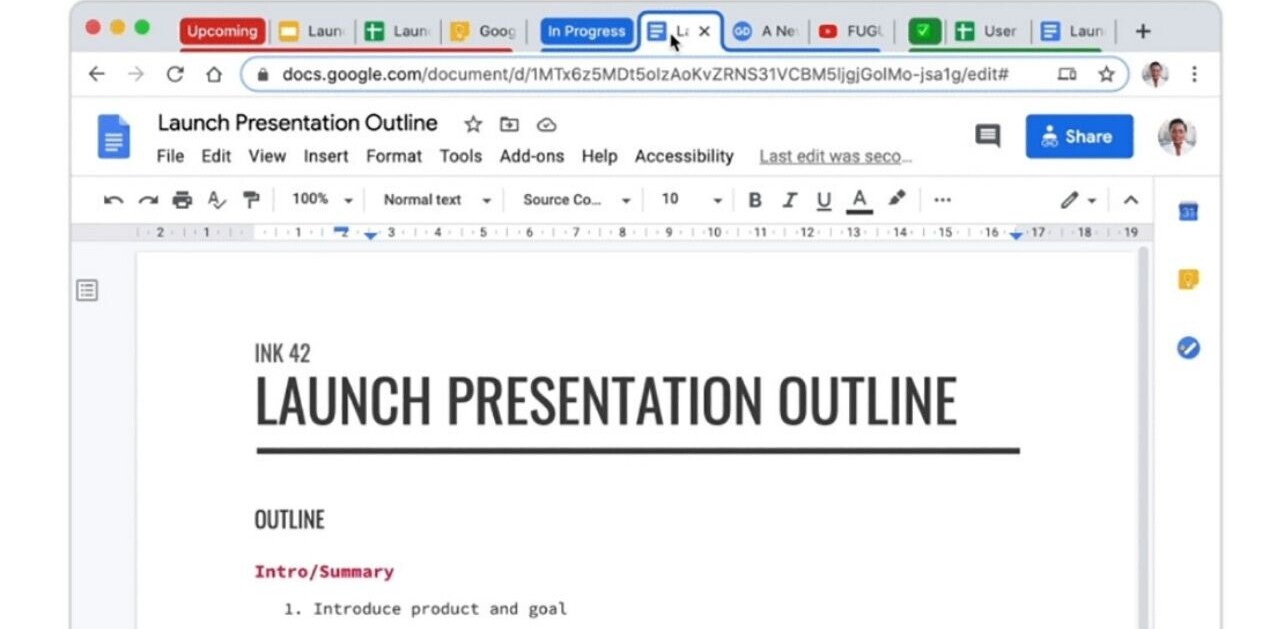Show the document outline panel

88,291
